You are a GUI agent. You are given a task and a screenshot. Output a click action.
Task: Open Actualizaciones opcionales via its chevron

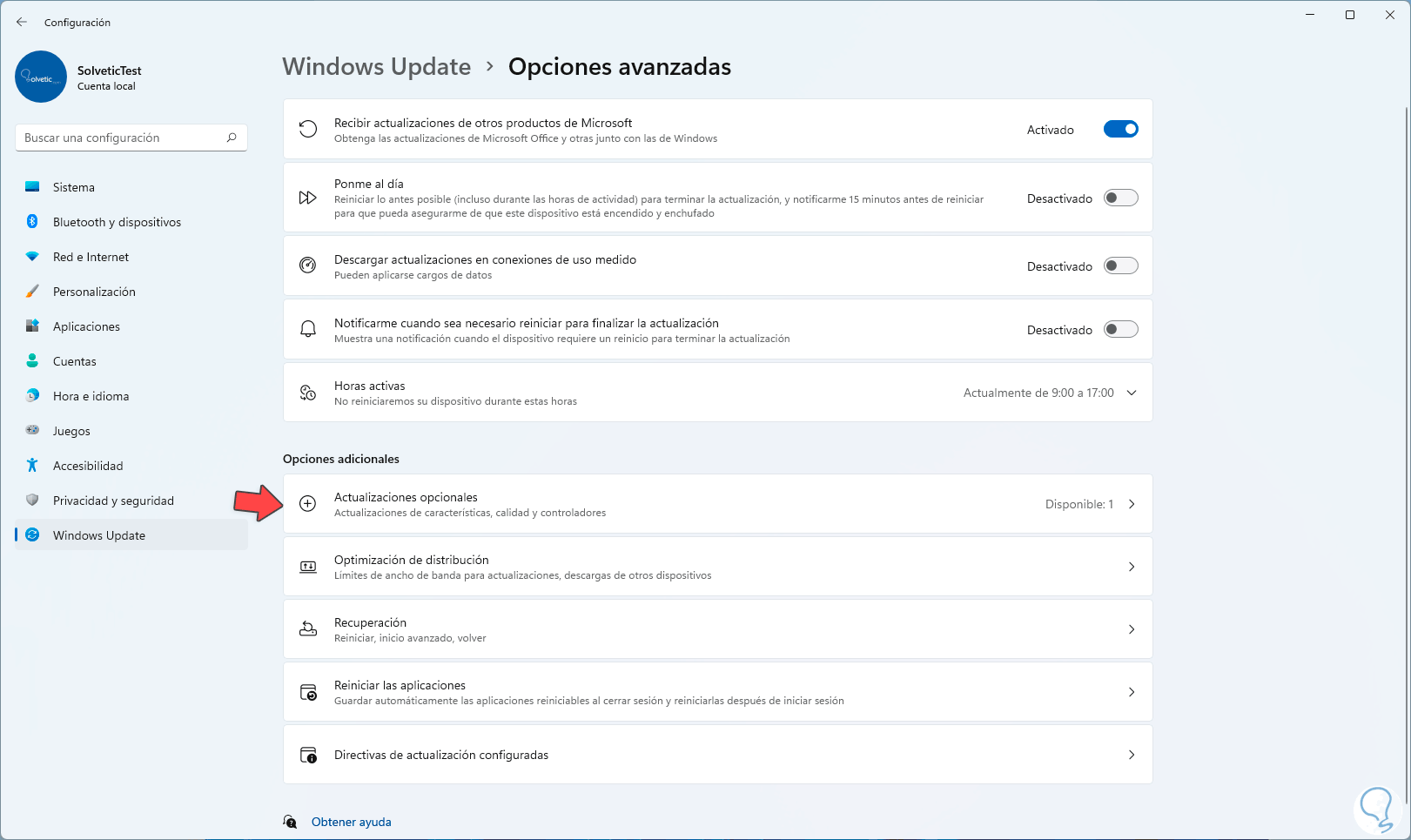click(x=1132, y=504)
